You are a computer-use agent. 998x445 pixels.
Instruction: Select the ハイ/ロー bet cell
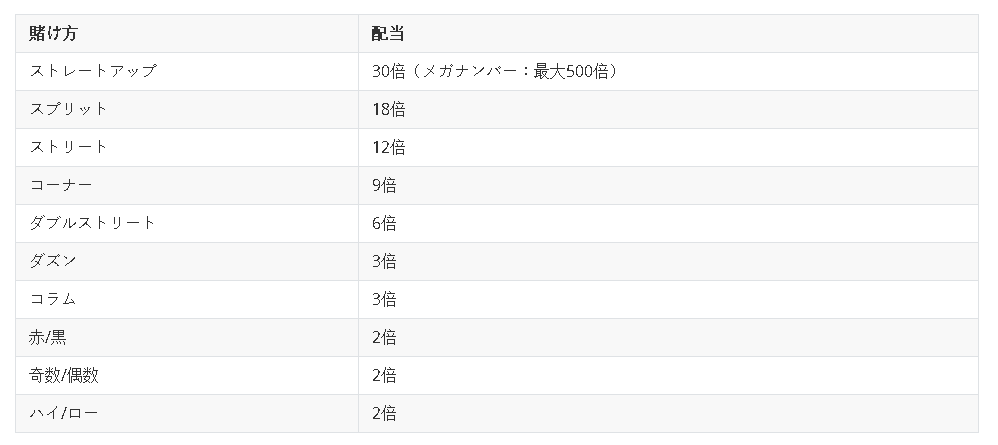click(64, 413)
